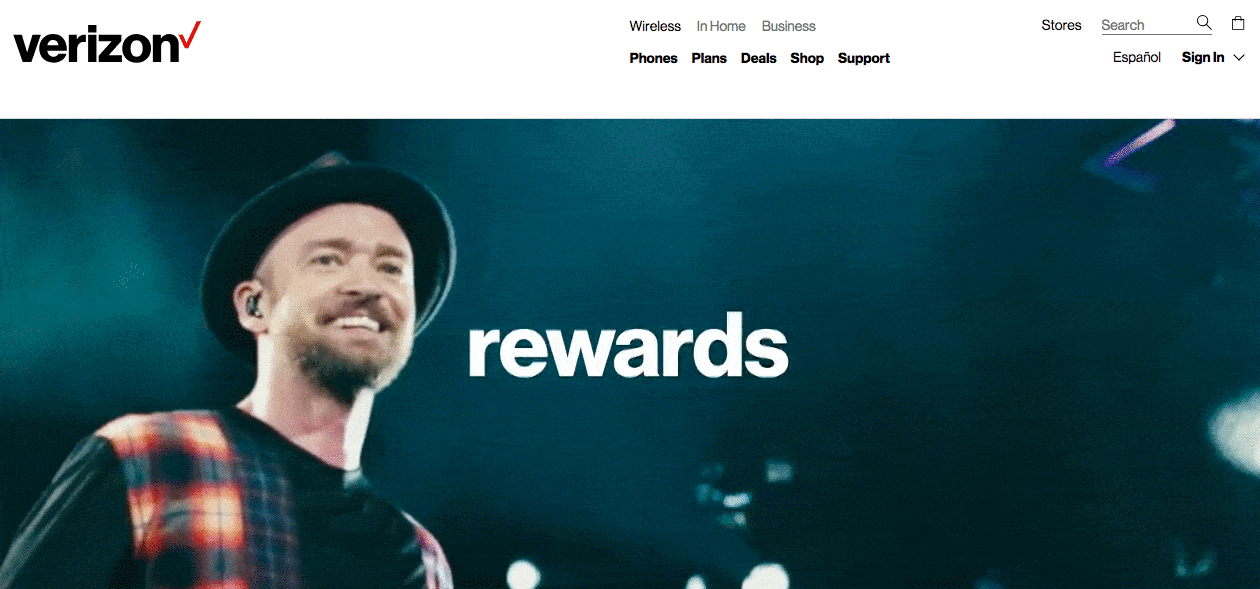Open the Sign In menu
Screen dimensions: 1260x589
click(x=1203, y=57)
